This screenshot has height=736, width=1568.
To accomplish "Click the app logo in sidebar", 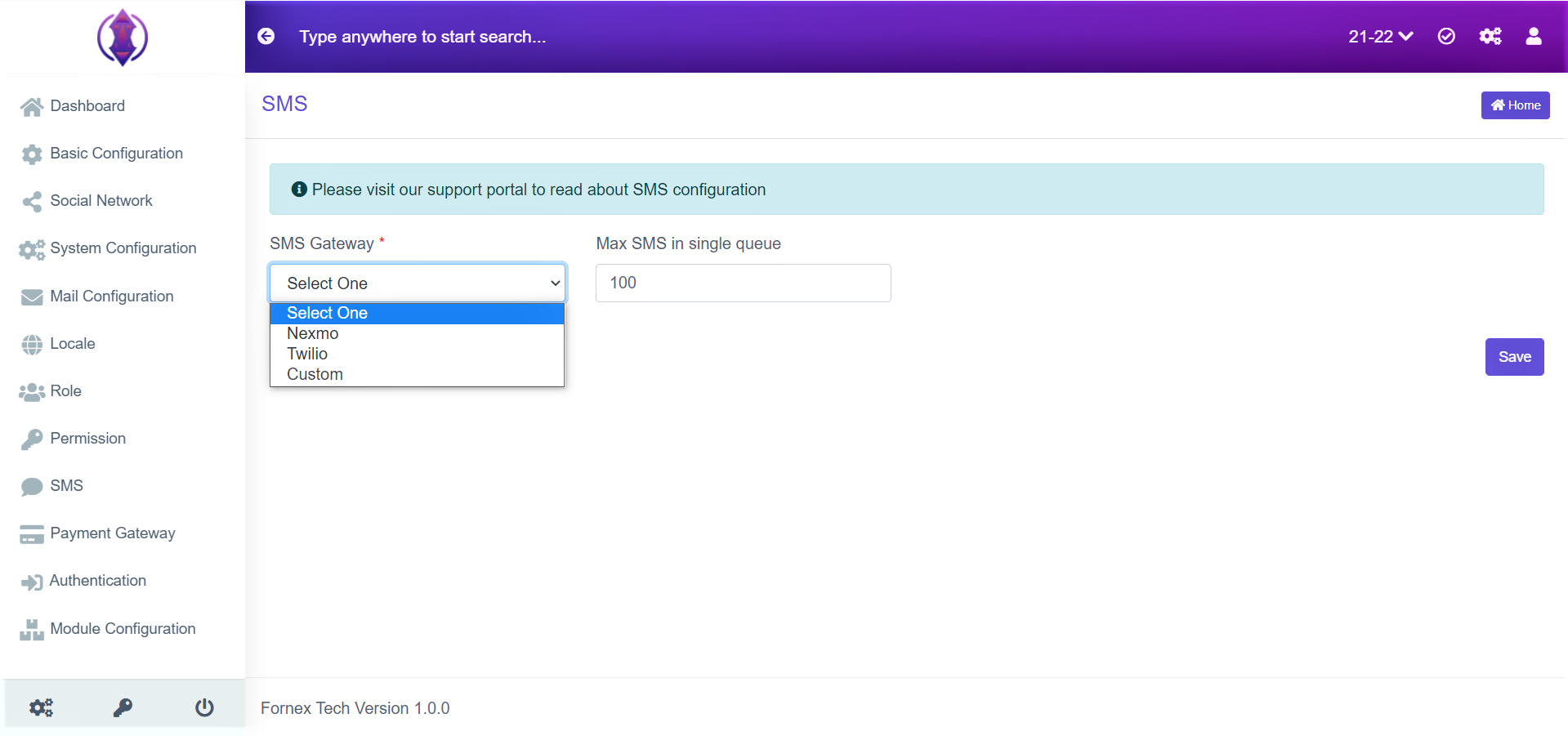I will click(x=123, y=37).
